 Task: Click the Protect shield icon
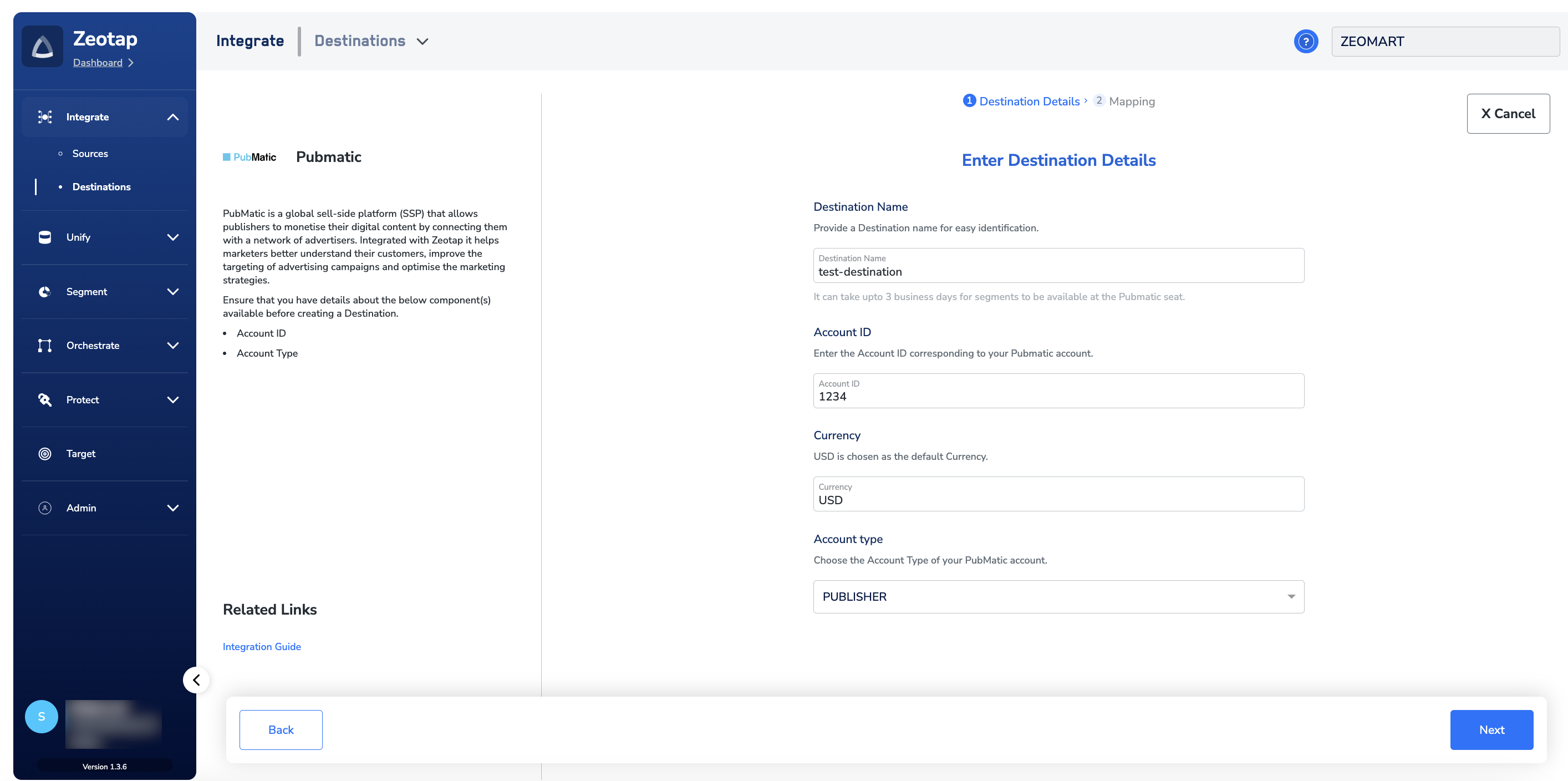point(44,399)
